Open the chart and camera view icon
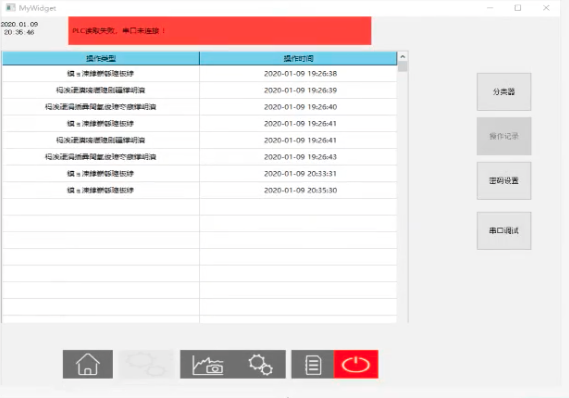This screenshot has width=569, height=398. (x=208, y=364)
